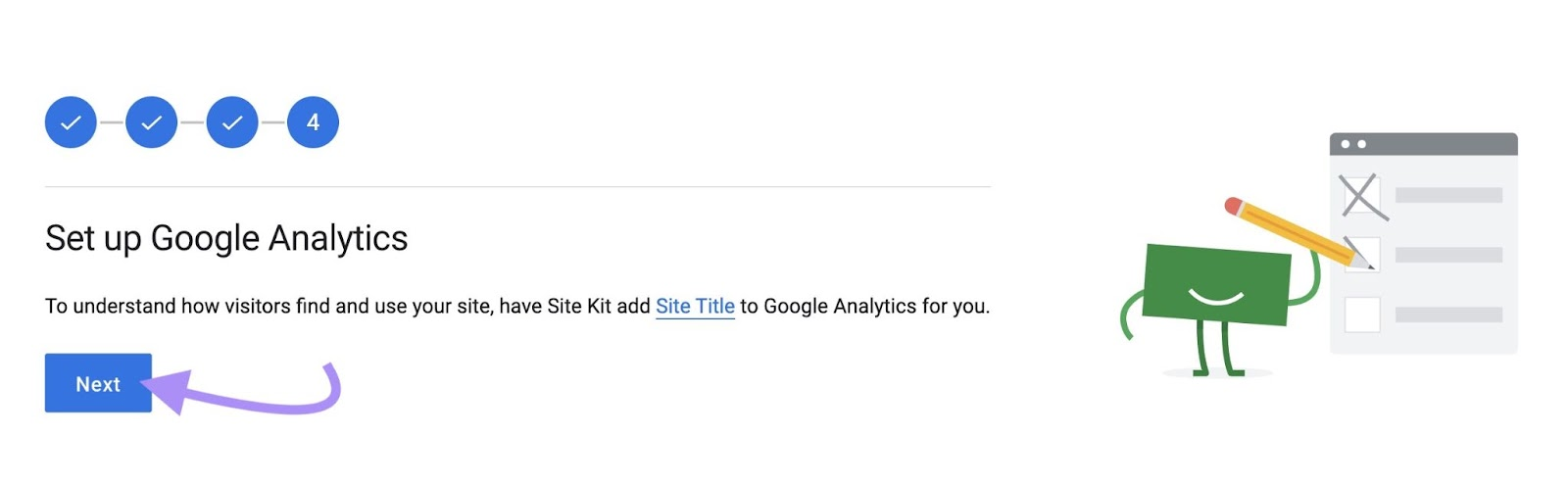Screen dimensions: 1568x485
Task: Click the green smiling character illustration
Action: [1216, 284]
